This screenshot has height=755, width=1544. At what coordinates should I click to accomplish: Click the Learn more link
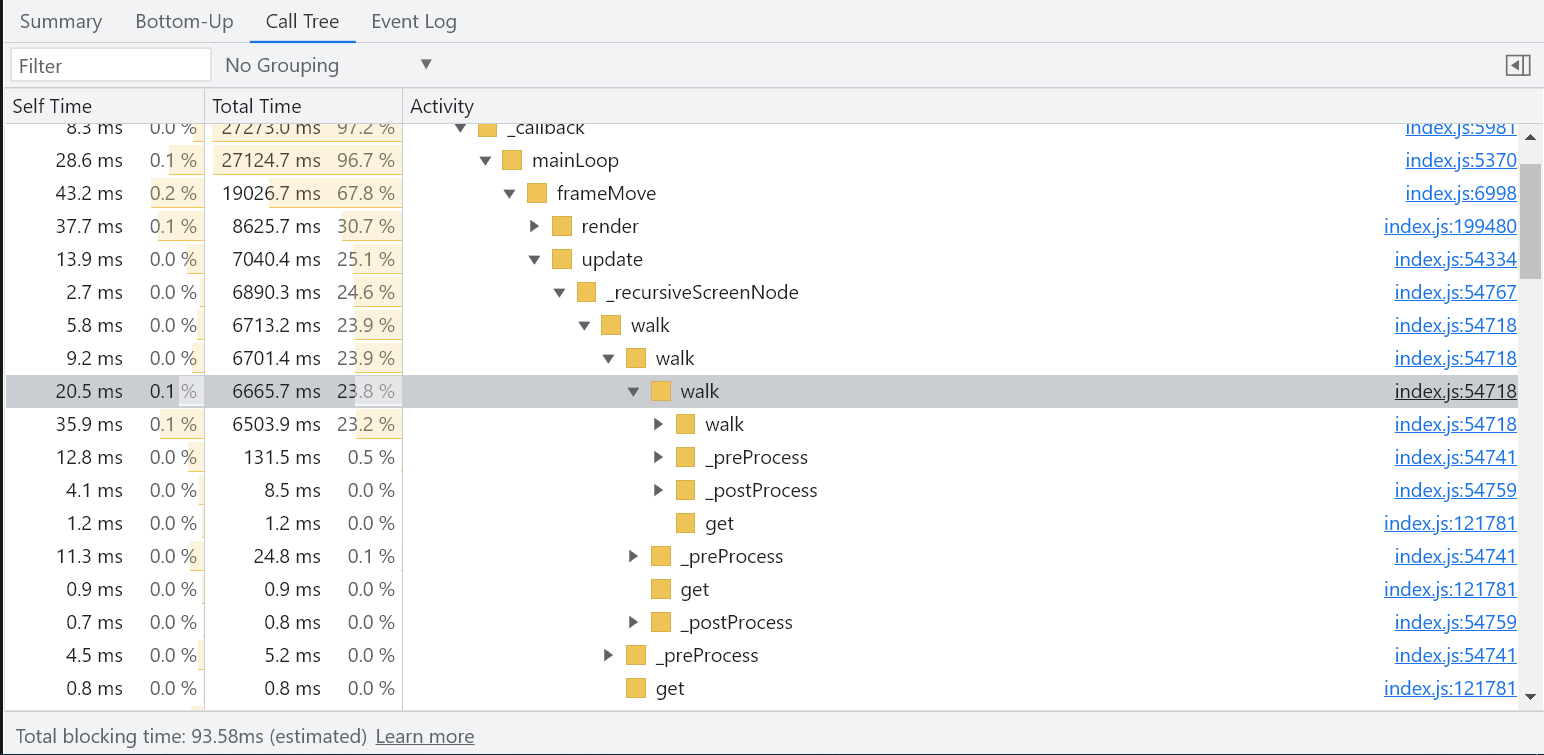(x=425, y=737)
